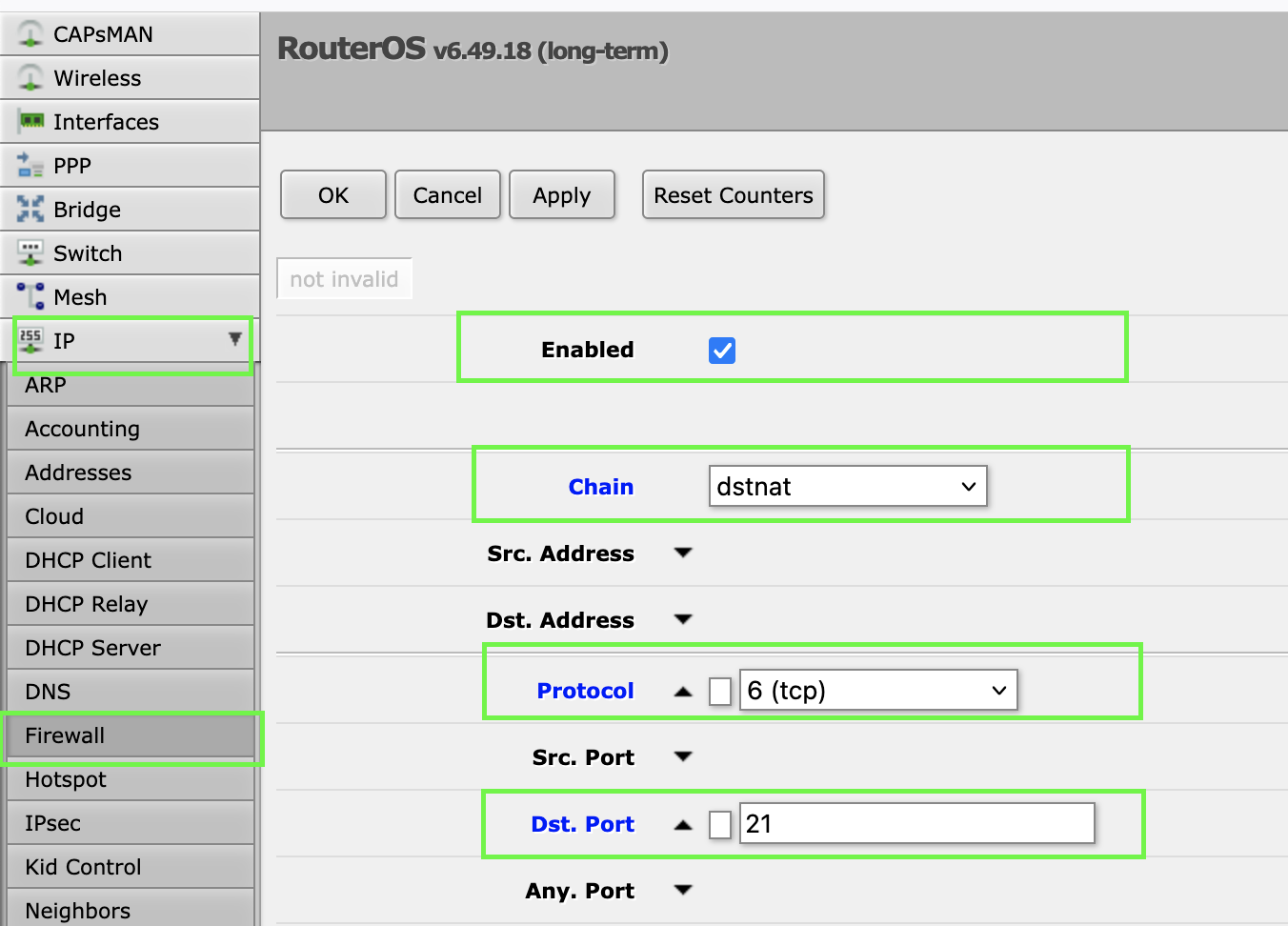This screenshot has width=1288, height=926.
Task: Toggle the Protocol invert checkbox
Action: pos(720,691)
